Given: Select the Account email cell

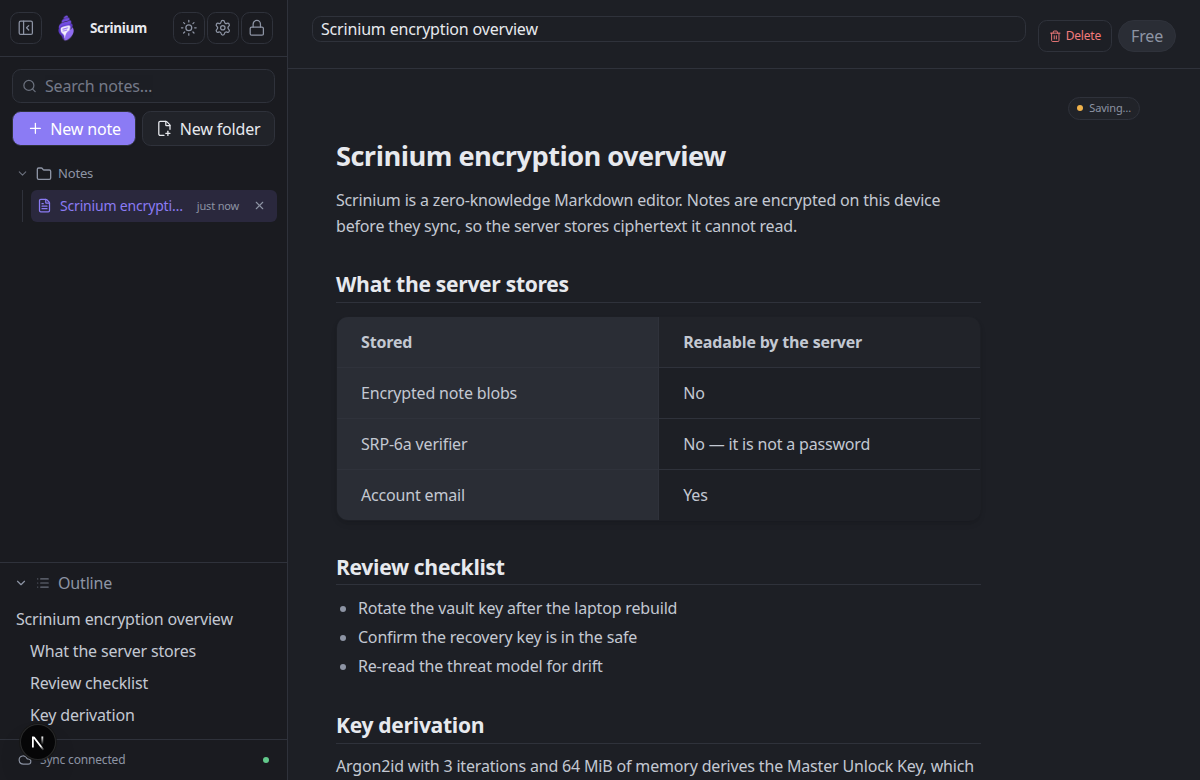Looking at the screenshot, I should tap(498, 495).
